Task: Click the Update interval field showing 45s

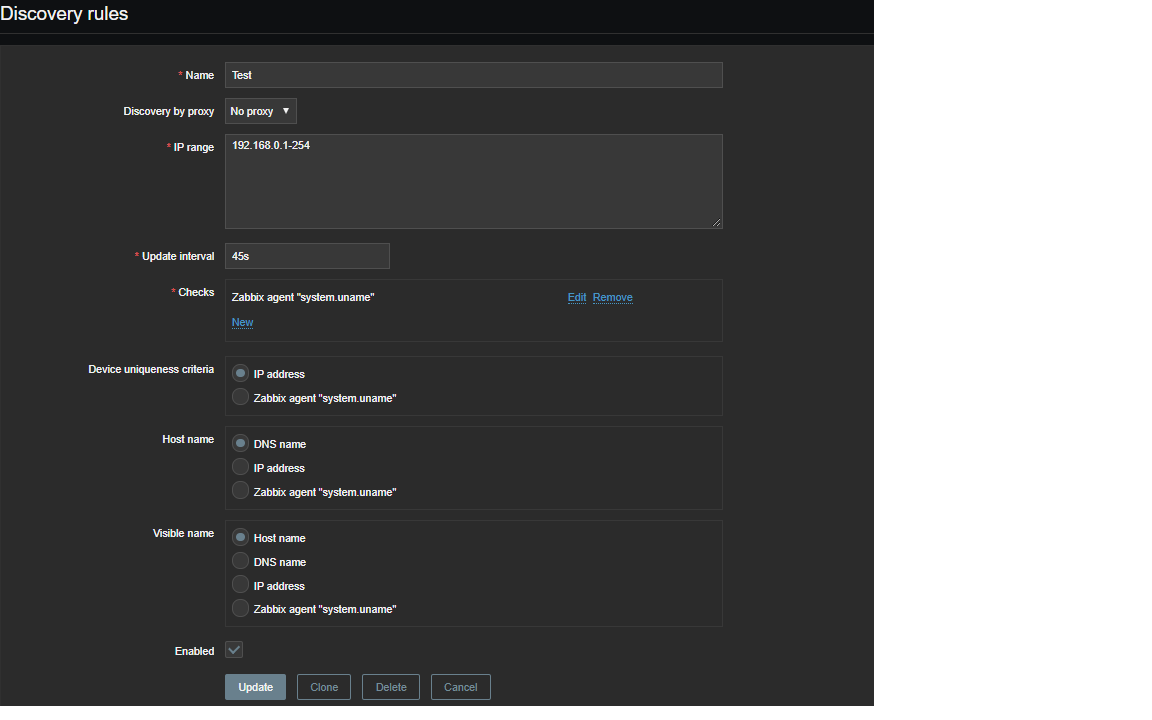Action: [x=307, y=256]
